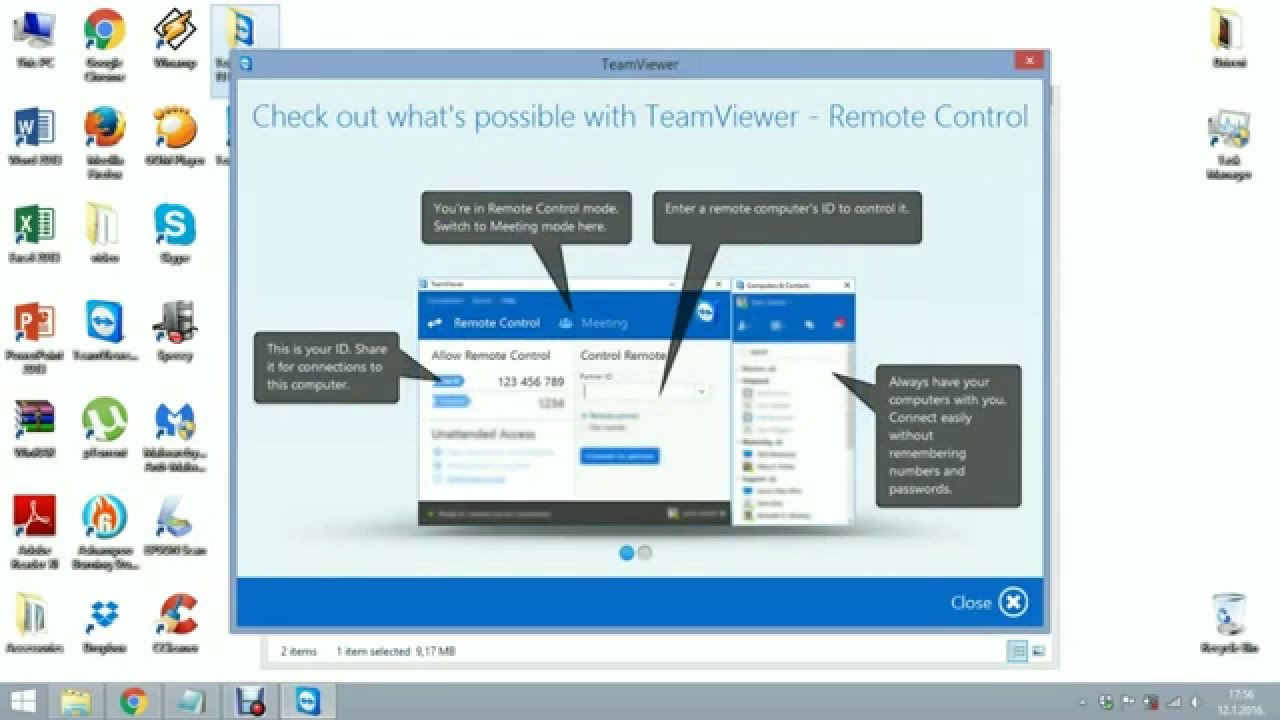Click installer floppy icon on taskbar
The height and width of the screenshot is (720, 1280).
[x=250, y=701]
